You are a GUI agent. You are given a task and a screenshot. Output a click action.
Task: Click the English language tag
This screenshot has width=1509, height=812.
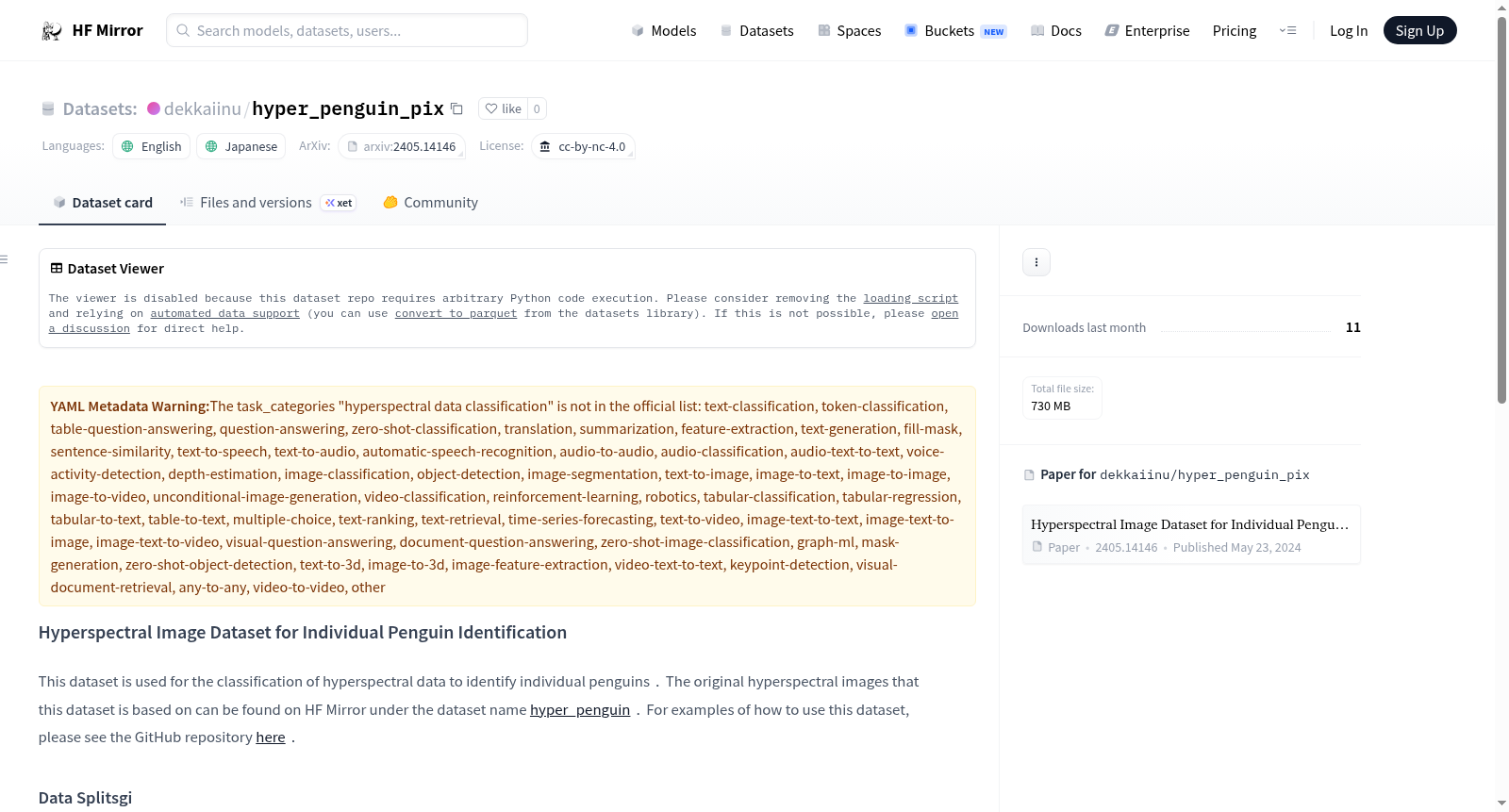152,146
